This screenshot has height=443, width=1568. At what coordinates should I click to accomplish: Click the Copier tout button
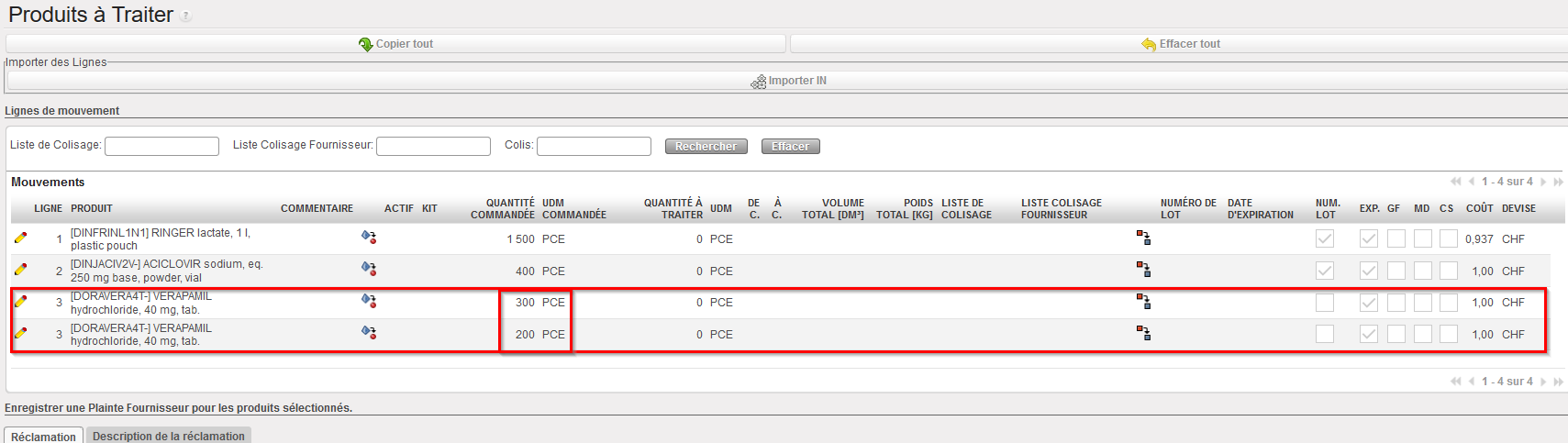click(x=395, y=44)
